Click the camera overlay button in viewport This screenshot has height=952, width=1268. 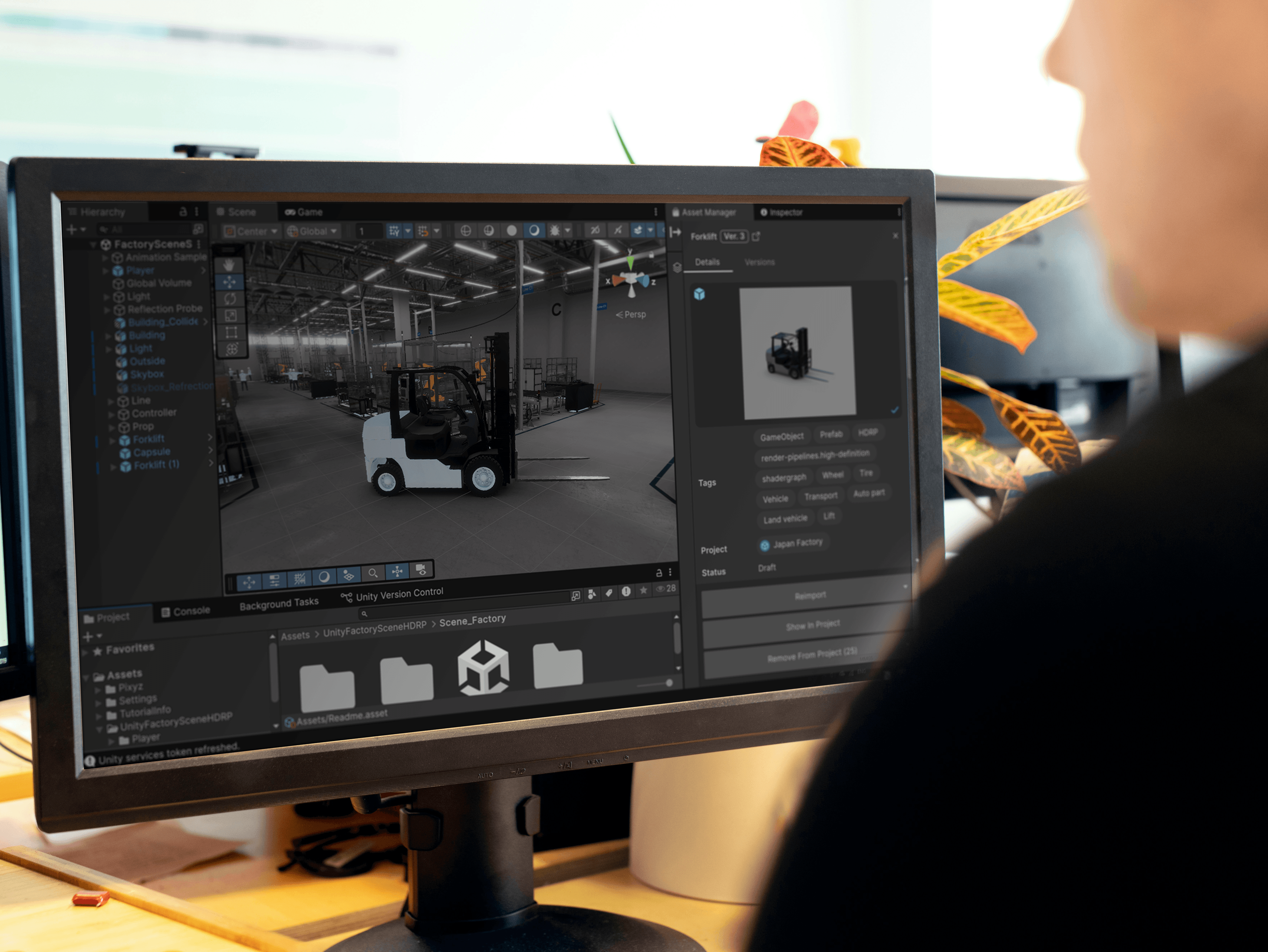click(x=421, y=570)
